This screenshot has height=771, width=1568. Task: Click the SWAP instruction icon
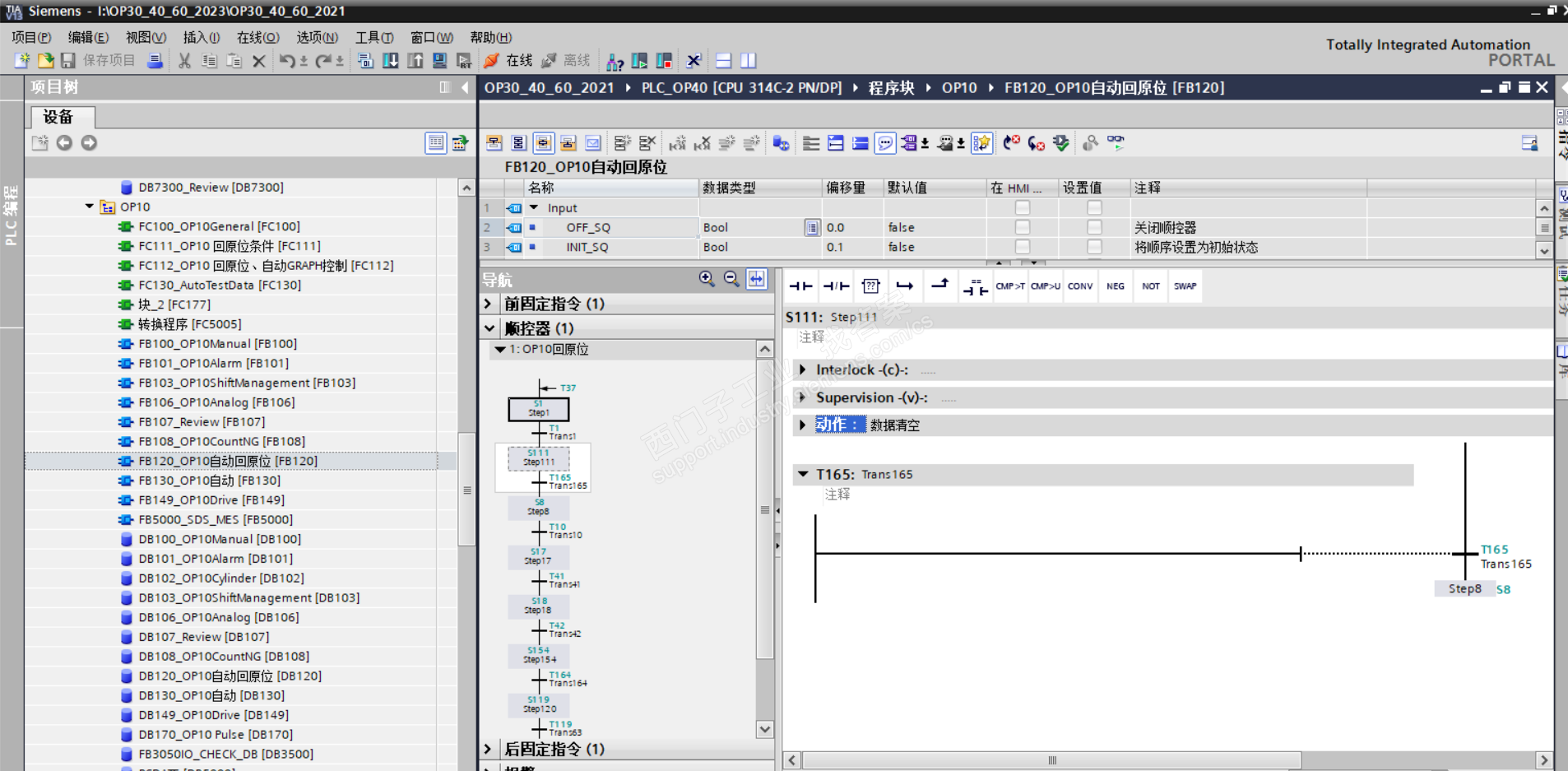1185,286
